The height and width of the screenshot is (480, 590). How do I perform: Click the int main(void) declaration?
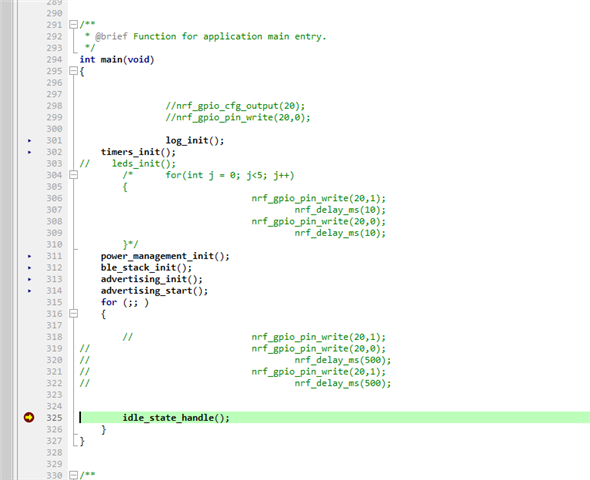tap(117, 59)
